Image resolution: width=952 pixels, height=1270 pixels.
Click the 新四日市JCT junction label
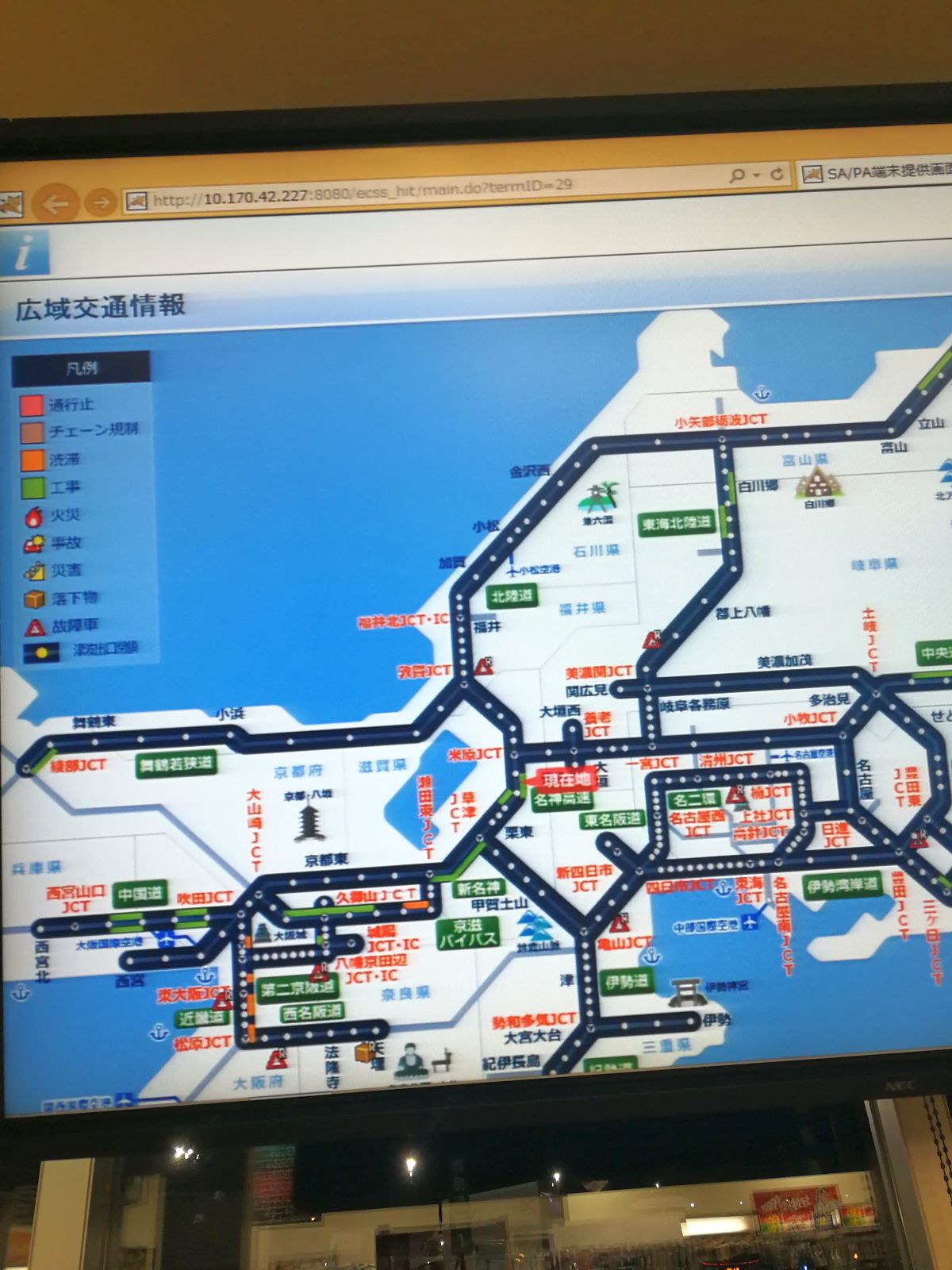(585, 878)
